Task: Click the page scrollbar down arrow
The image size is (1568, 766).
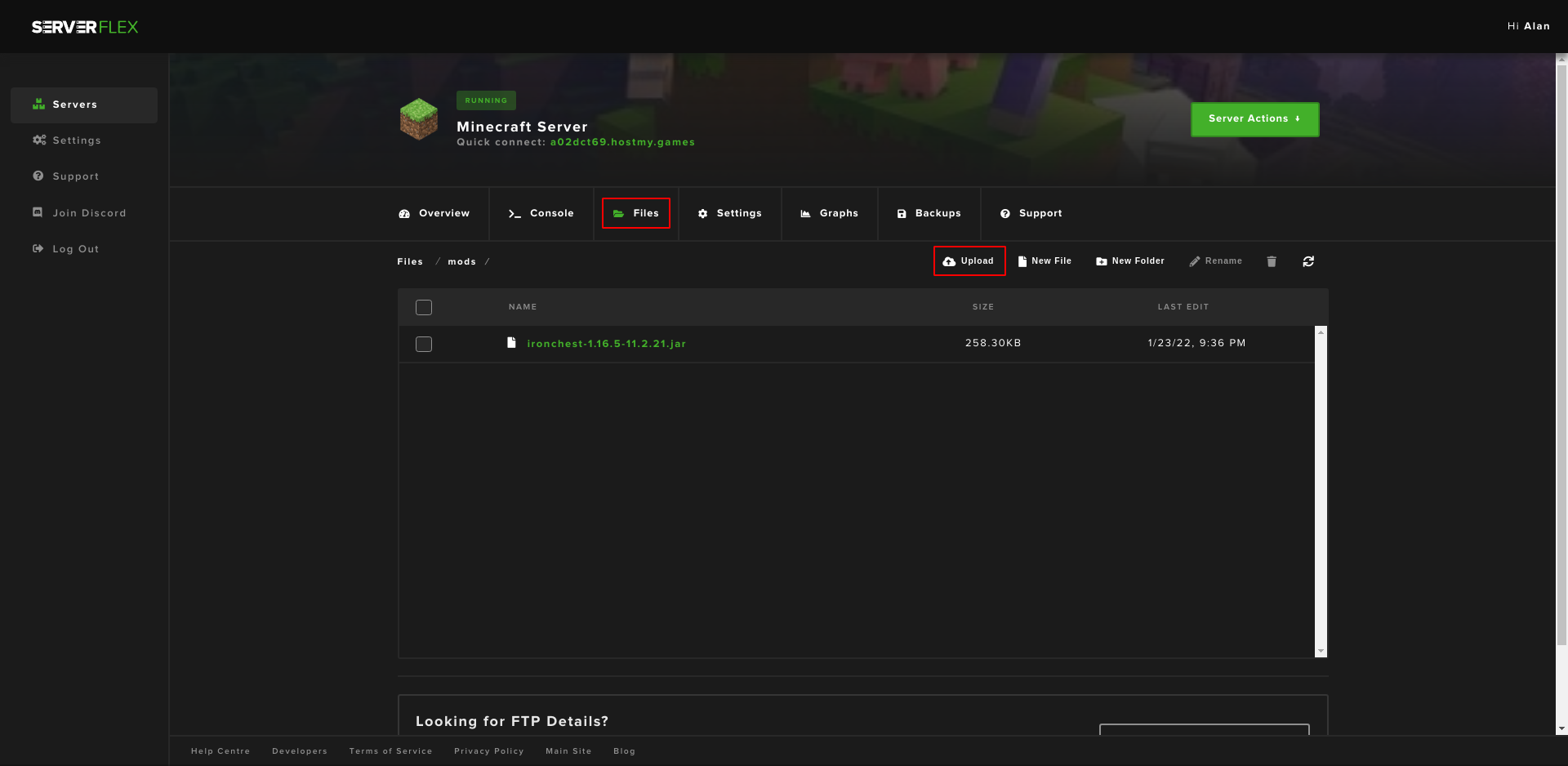Action: click(x=1561, y=728)
